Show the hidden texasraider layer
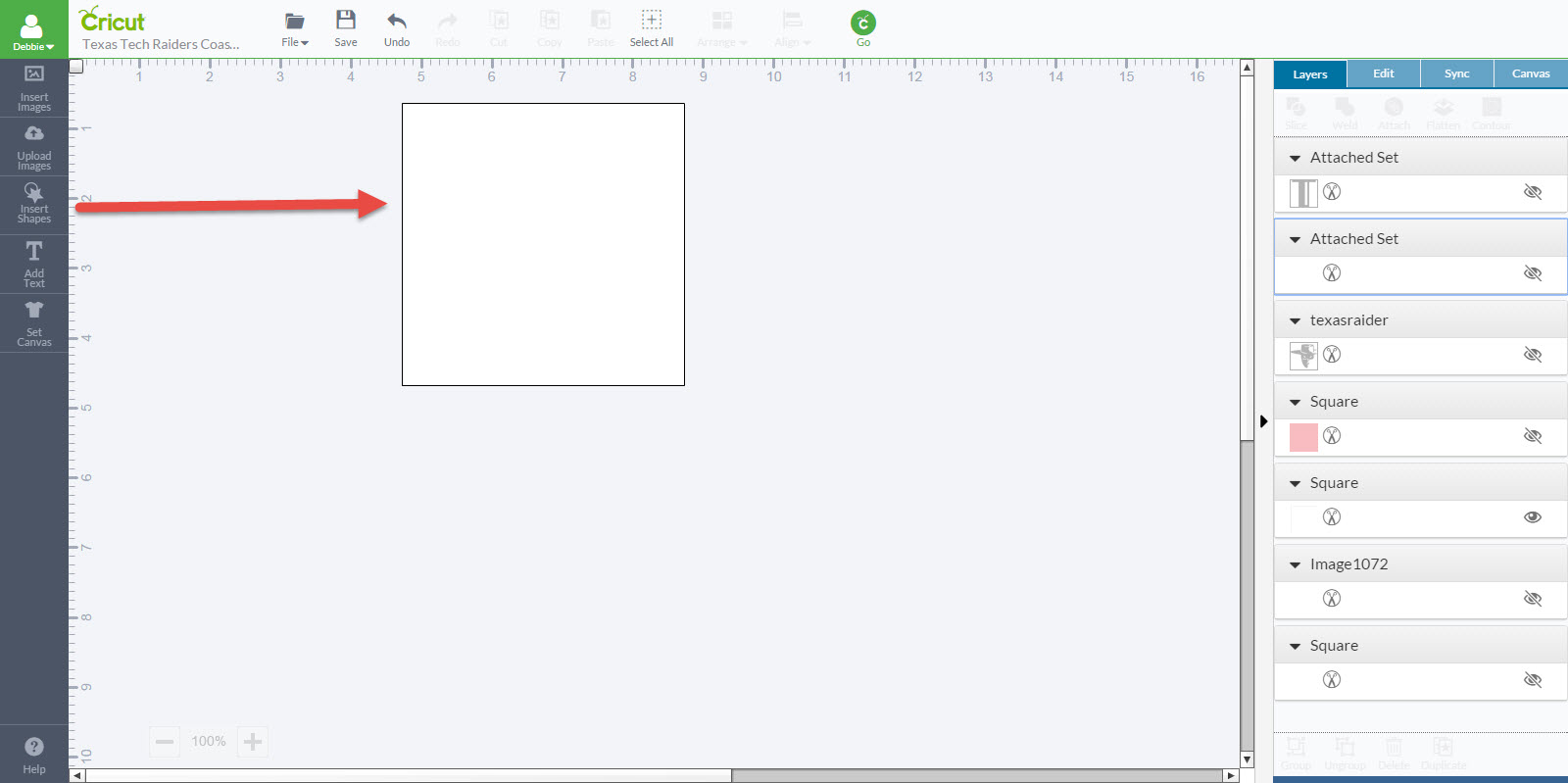 coord(1533,355)
